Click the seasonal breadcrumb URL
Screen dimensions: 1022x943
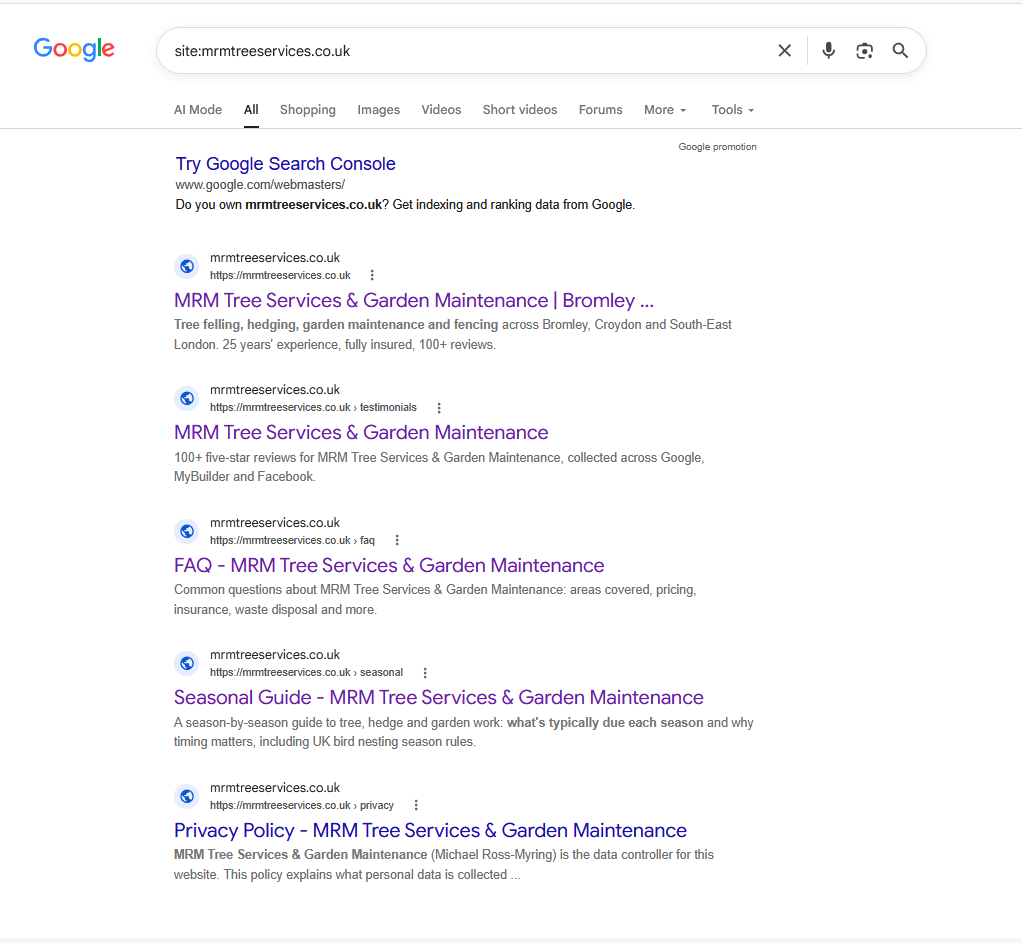(306, 672)
